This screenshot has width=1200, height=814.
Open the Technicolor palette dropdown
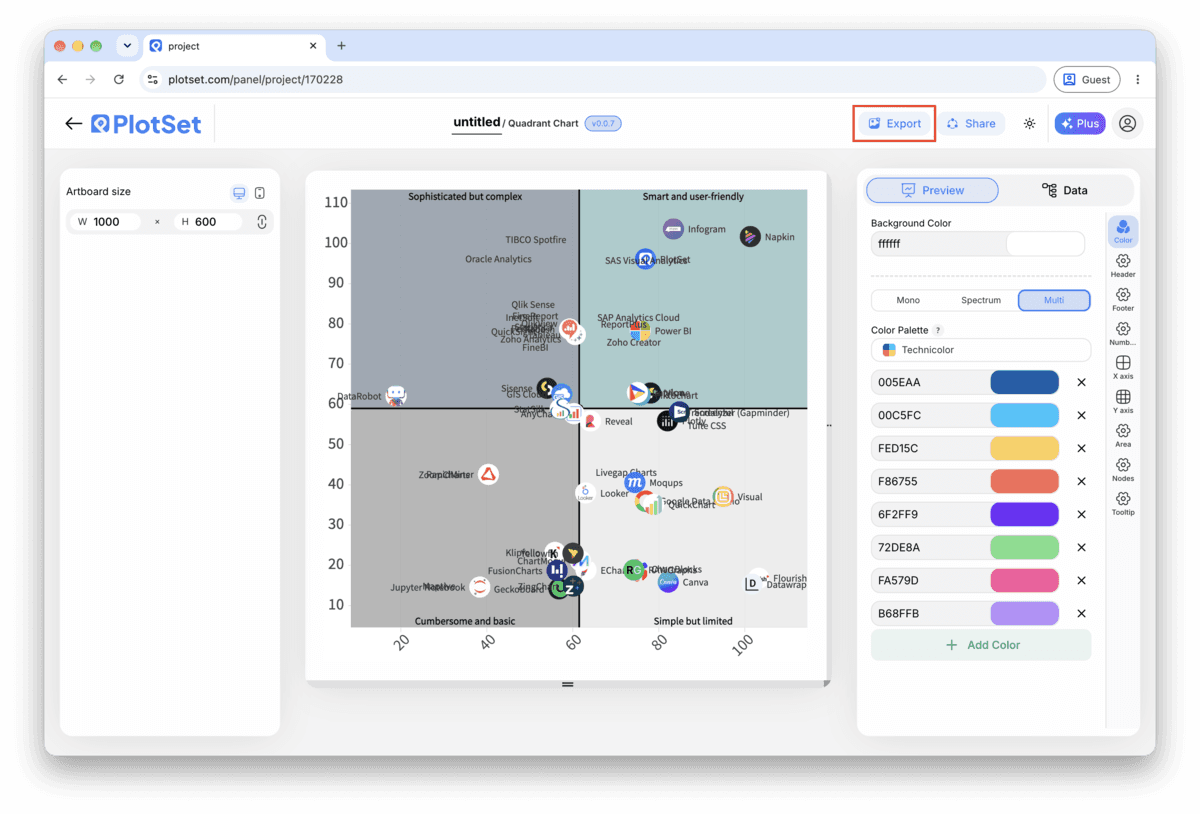(981, 350)
